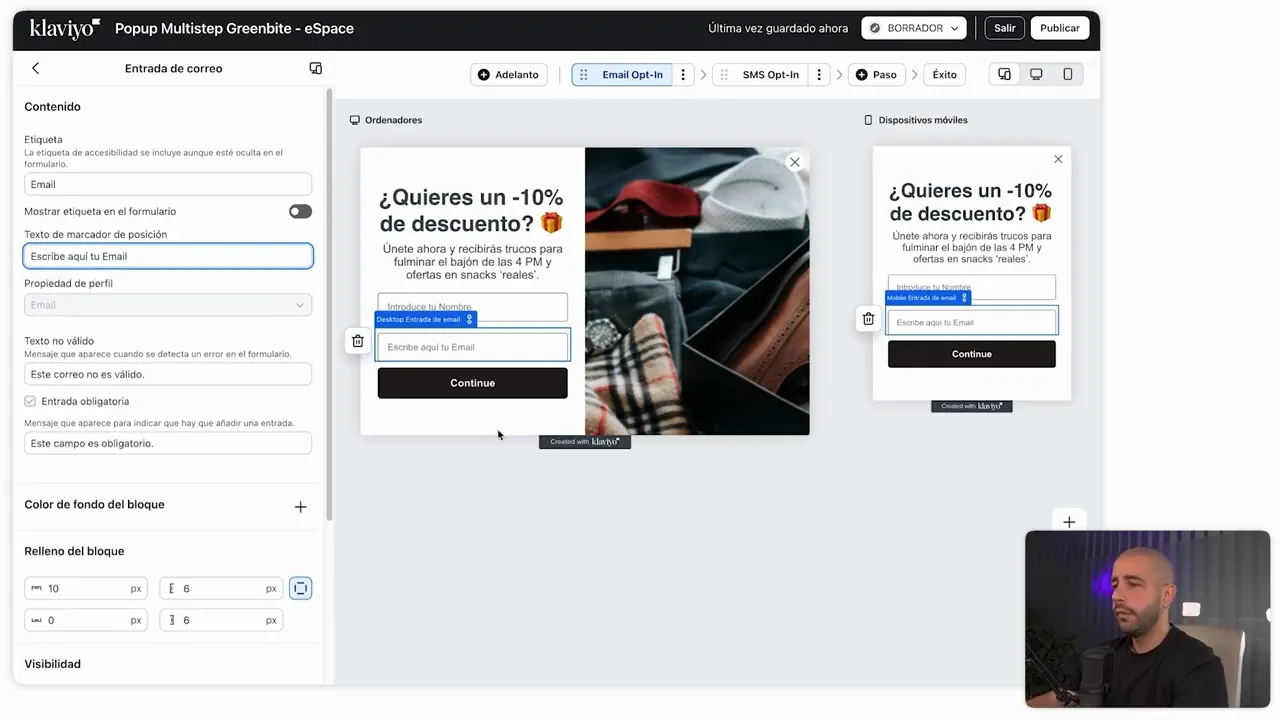This screenshot has width=1280, height=720.
Task: Edit the Este campo es obligatorio field
Action: [x=168, y=443]
